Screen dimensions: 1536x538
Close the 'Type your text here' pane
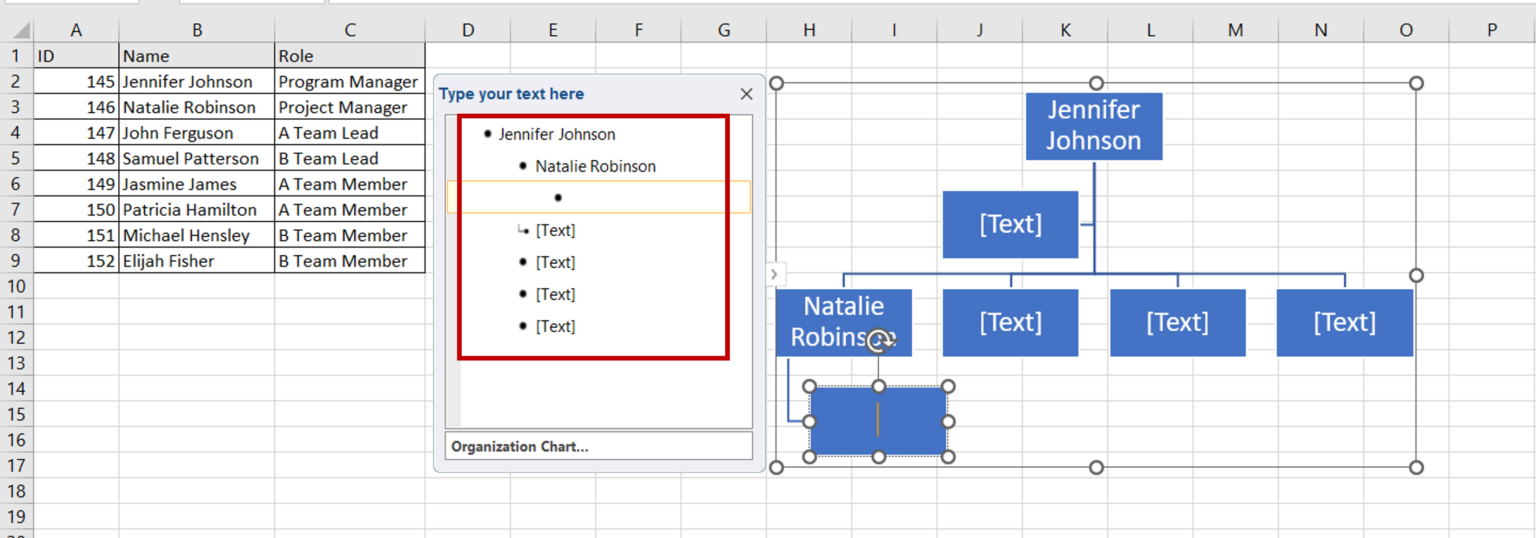click(746, 94)
